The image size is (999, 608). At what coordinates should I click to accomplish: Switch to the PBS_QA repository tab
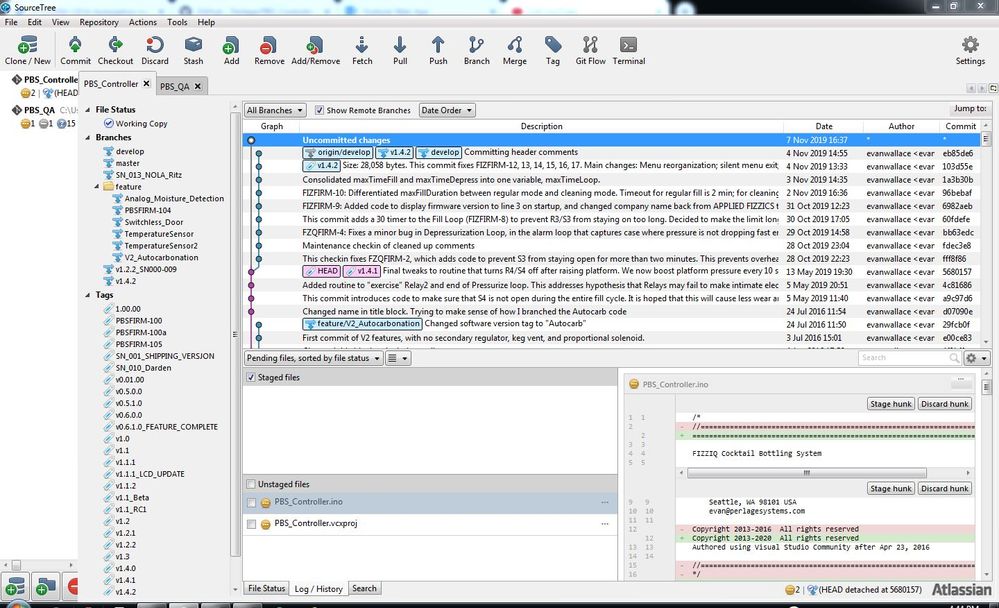click(x=176, y=86)
